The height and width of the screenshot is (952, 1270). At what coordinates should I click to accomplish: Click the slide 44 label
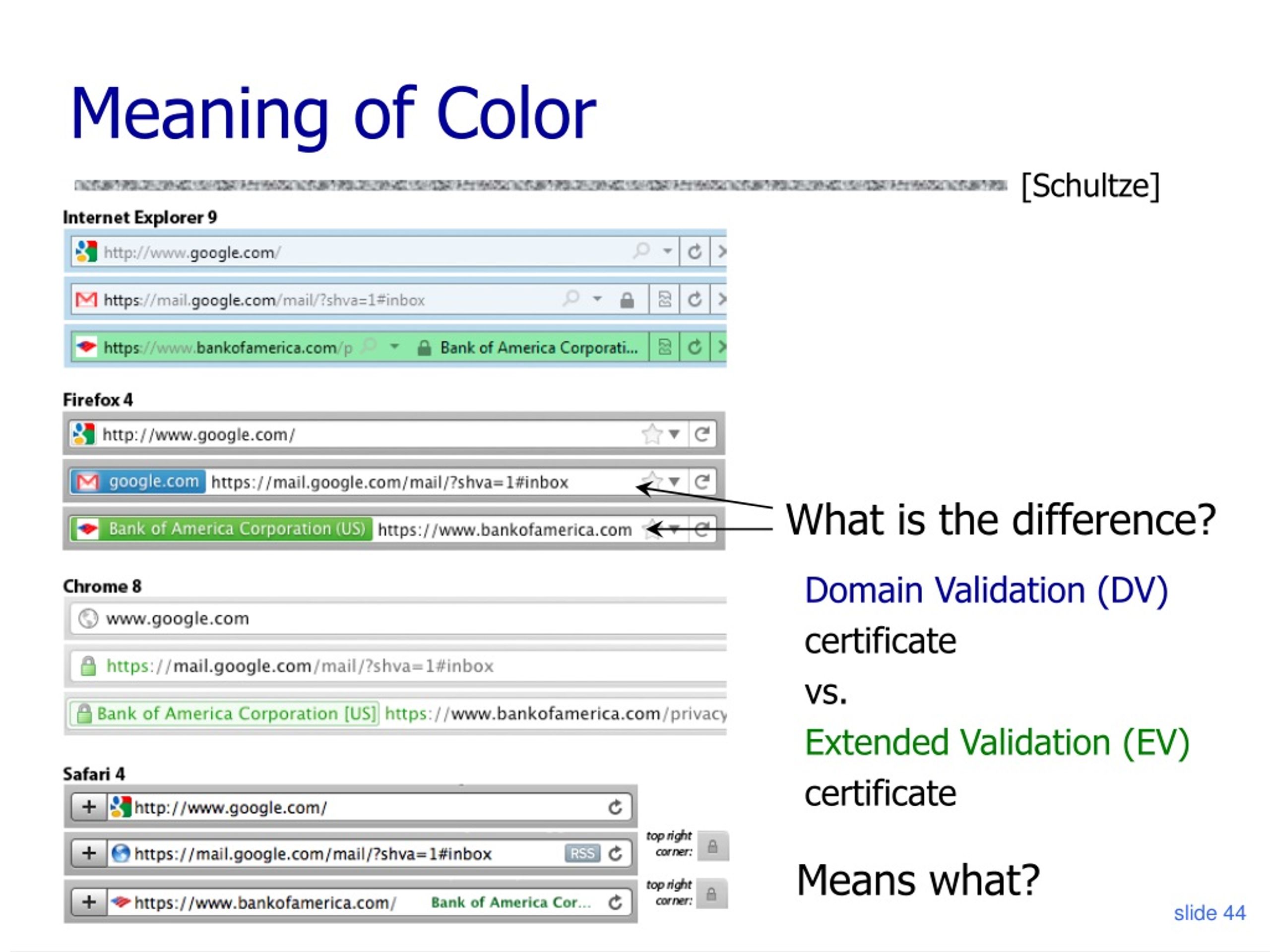(1209, 913)
